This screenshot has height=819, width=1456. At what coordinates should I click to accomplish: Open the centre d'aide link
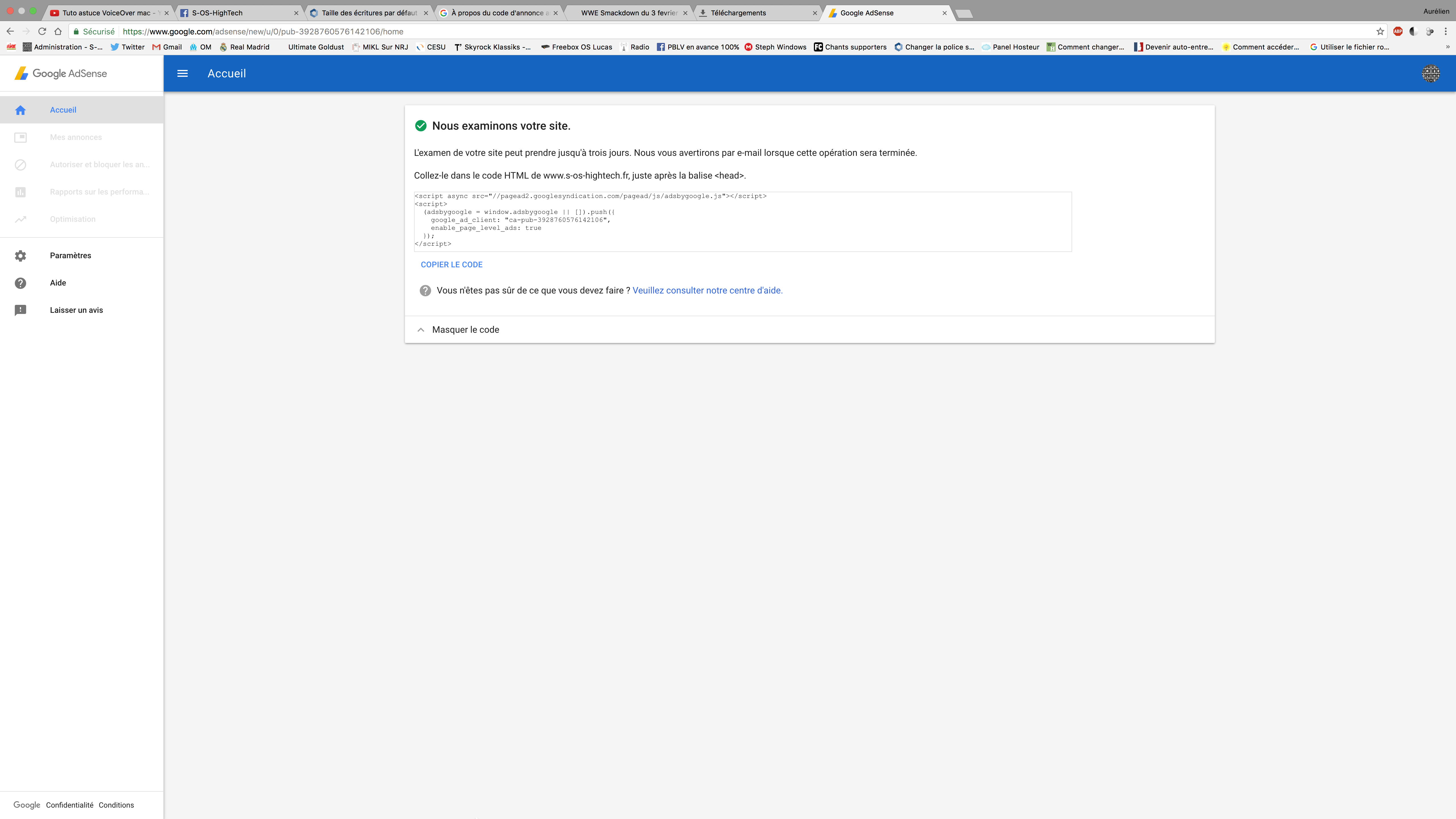pos(707,291)
